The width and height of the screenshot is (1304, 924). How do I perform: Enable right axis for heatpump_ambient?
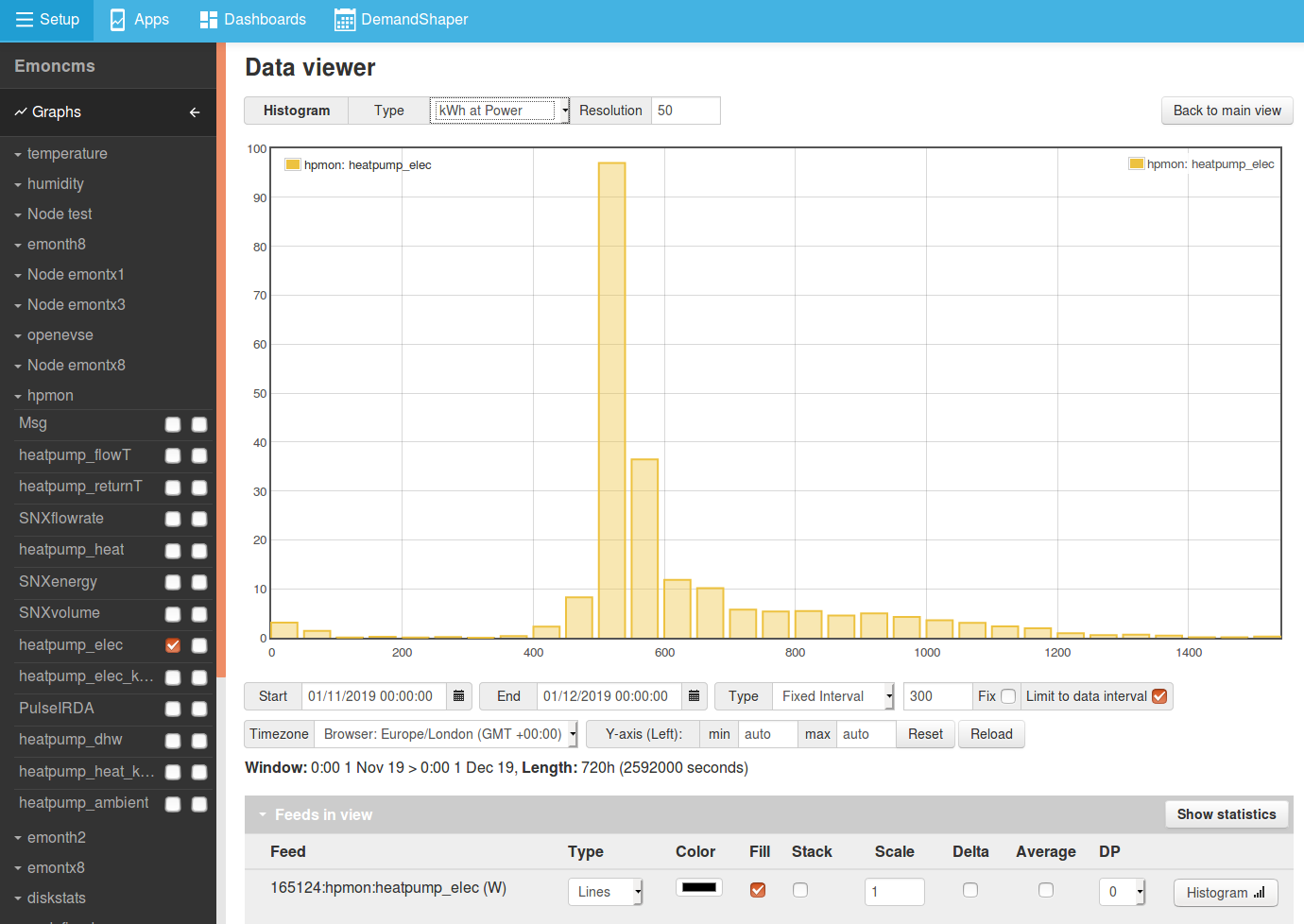coord(199,804)
